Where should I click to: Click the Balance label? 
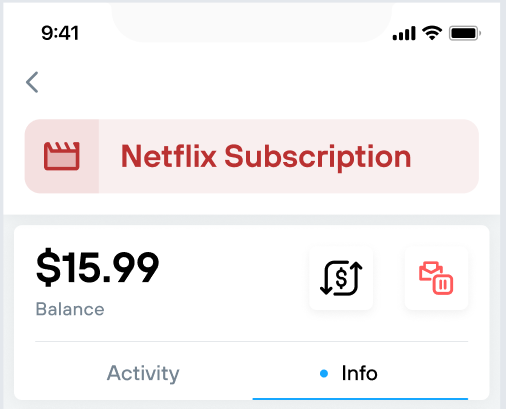[x=70, y=309]
